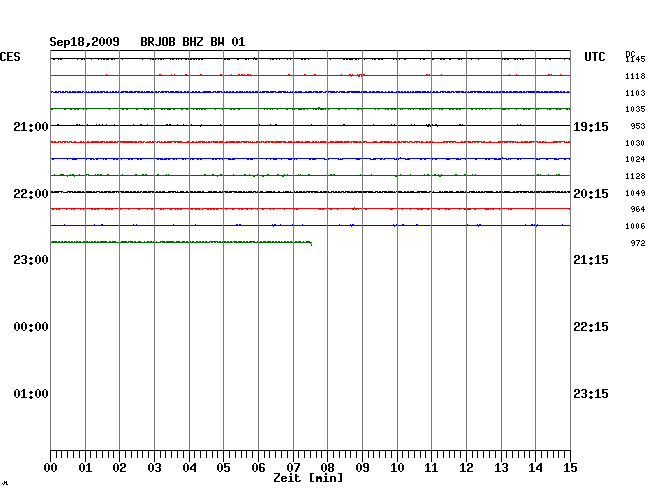Viewport: 650px width, 494px height.
Task: Click the DC value 964
Action: (x=638, y=209)
